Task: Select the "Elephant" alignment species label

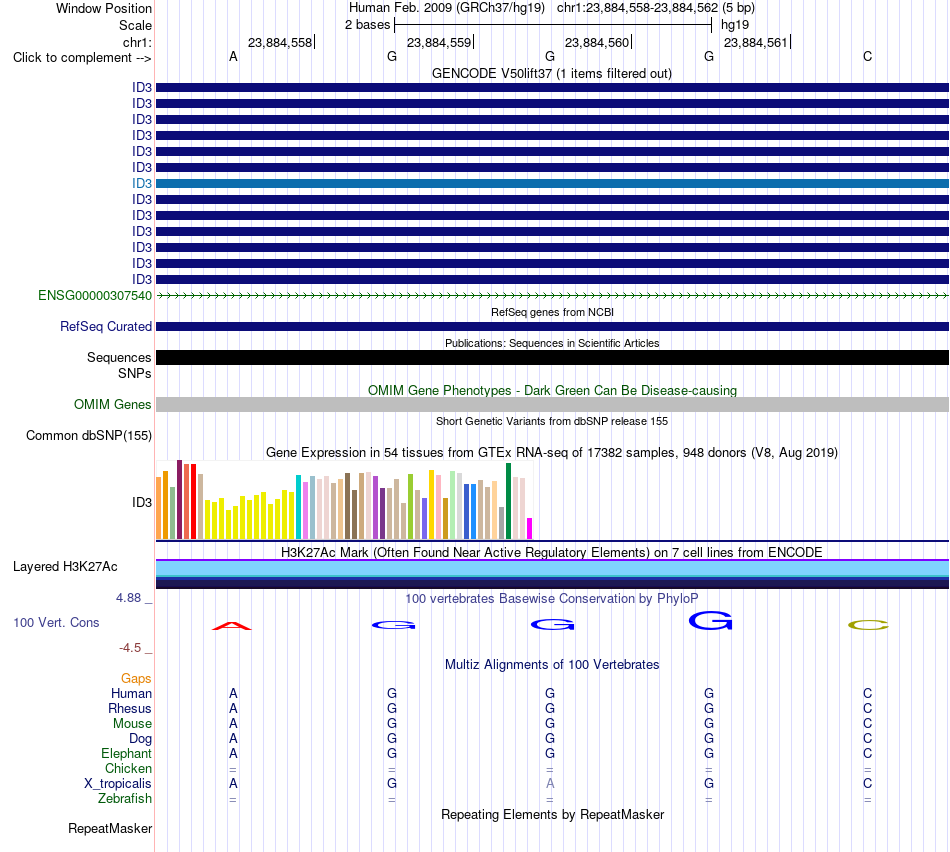Action: point(126,754)
